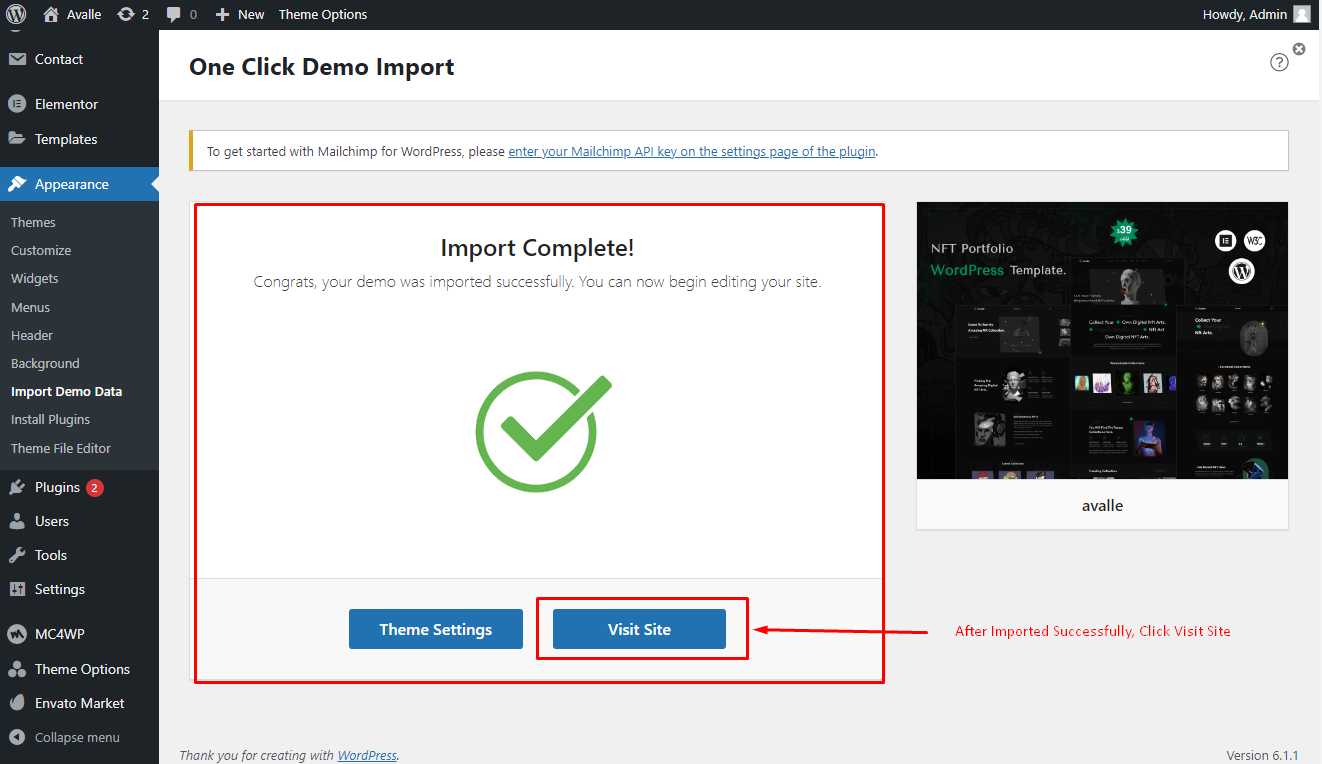
Task: Click the avalle demo preview thumbnail
Action: click(1102, 341)
